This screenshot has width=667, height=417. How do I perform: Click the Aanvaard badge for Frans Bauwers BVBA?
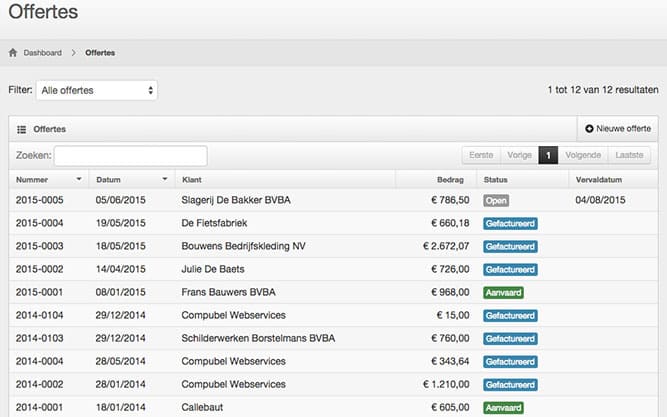point(504,293)
